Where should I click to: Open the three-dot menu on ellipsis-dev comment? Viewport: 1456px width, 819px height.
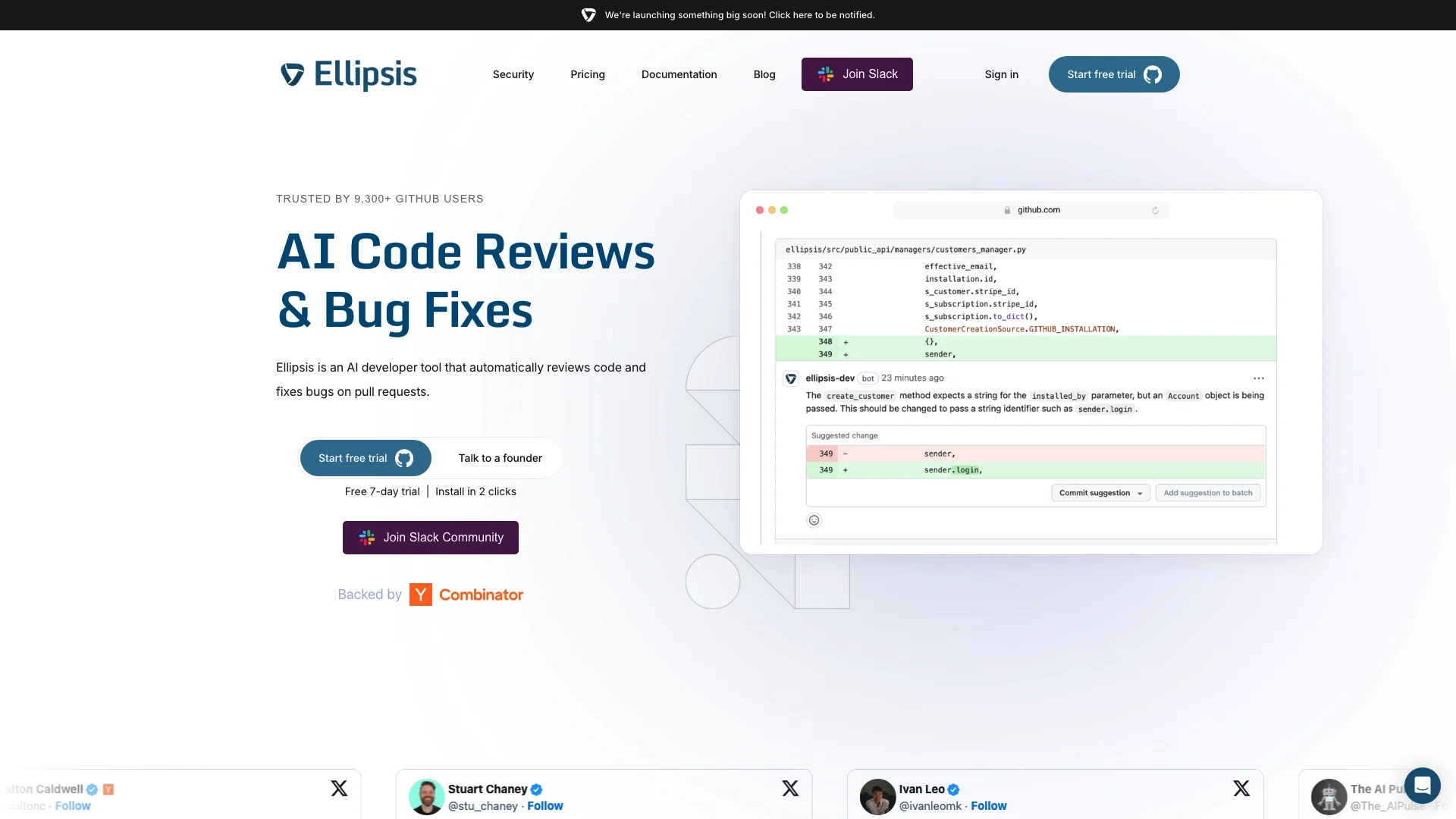(1259, 378)
